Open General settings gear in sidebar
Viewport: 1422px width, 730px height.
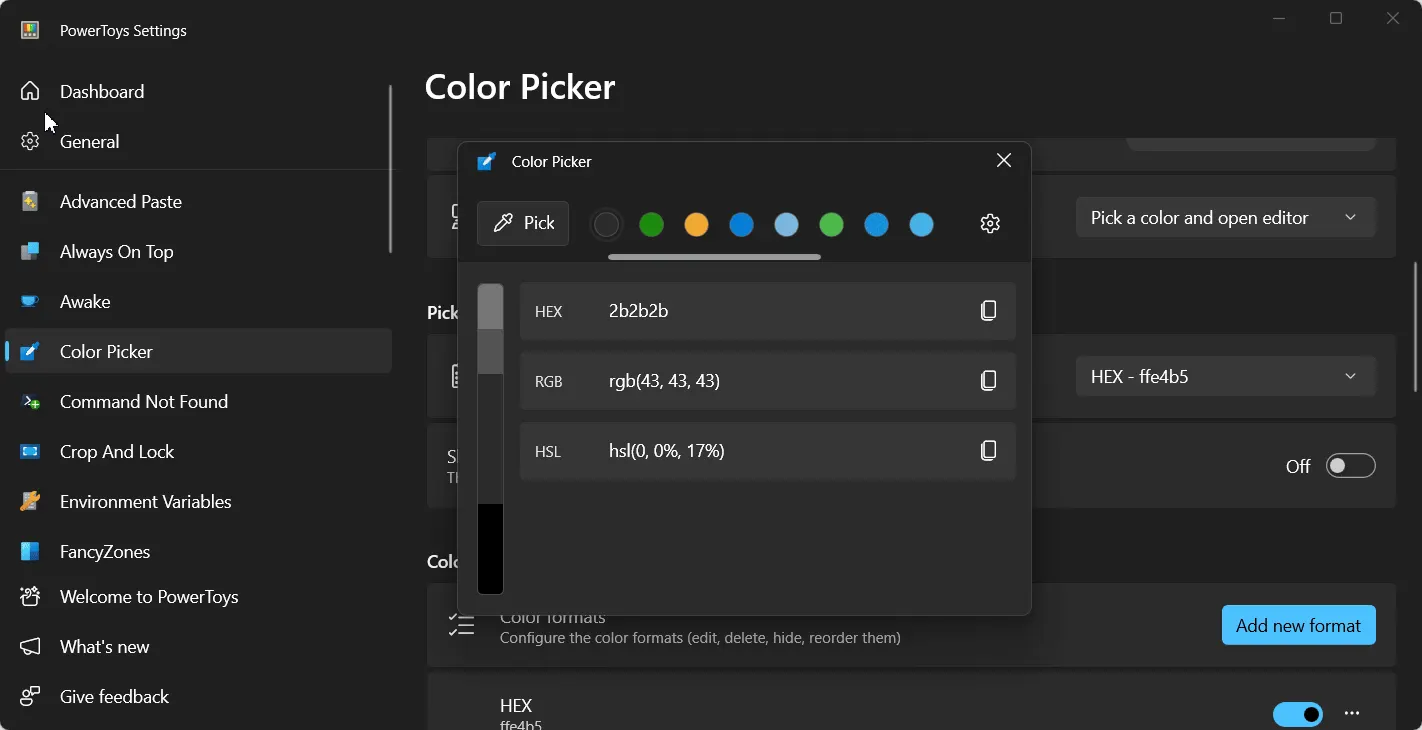(30, 141)
